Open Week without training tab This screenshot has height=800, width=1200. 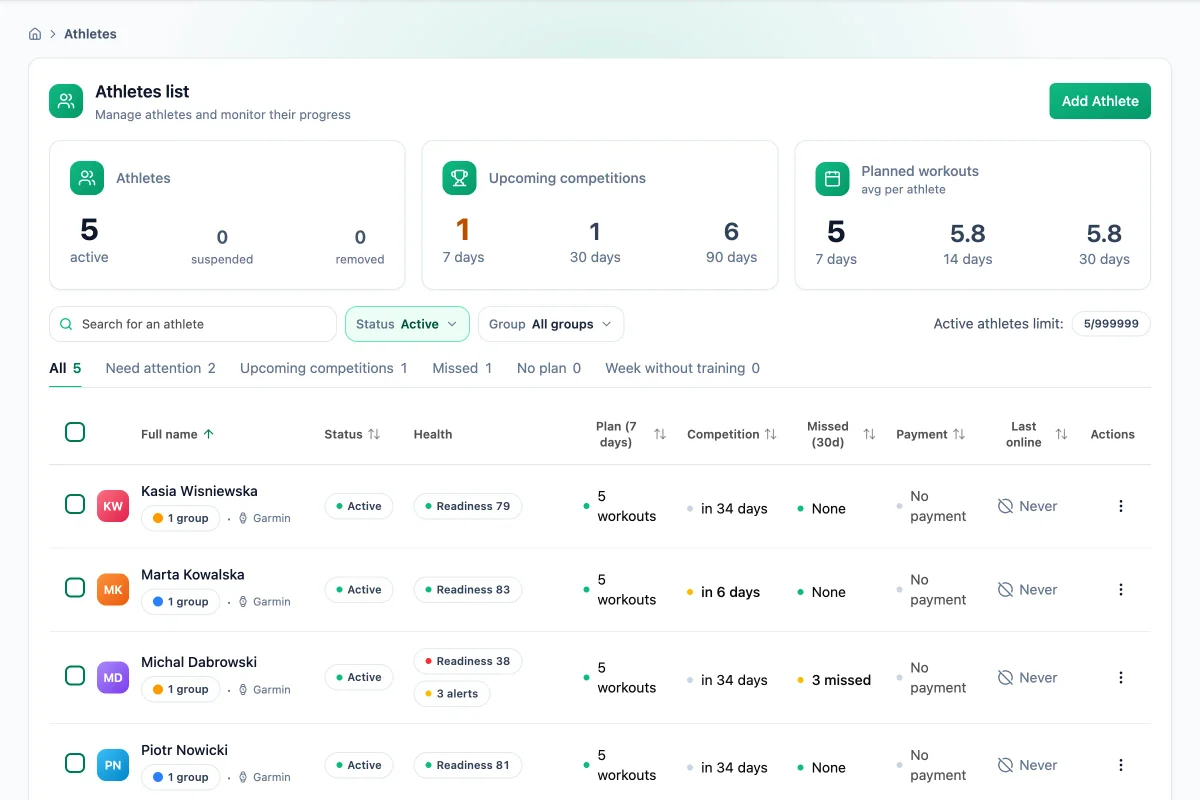(x=682, y=368)
